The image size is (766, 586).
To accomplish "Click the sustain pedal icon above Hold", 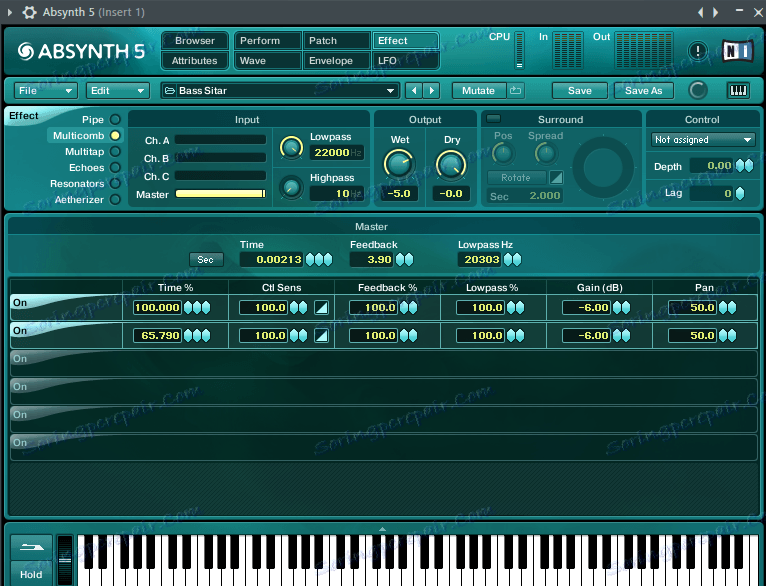I will (x=31, y=547).
